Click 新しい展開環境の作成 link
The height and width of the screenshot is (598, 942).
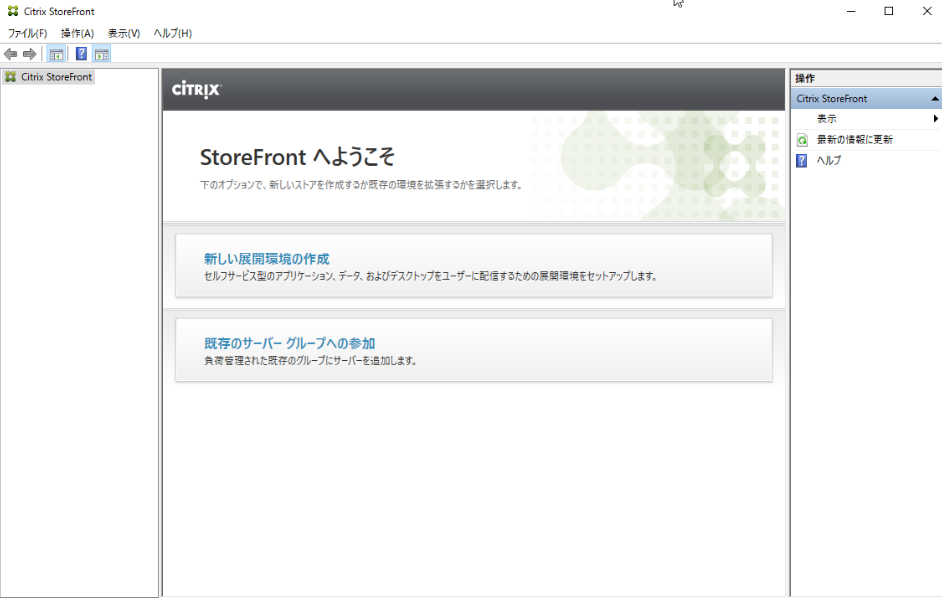pyautogui.click(x=267, y=259)
